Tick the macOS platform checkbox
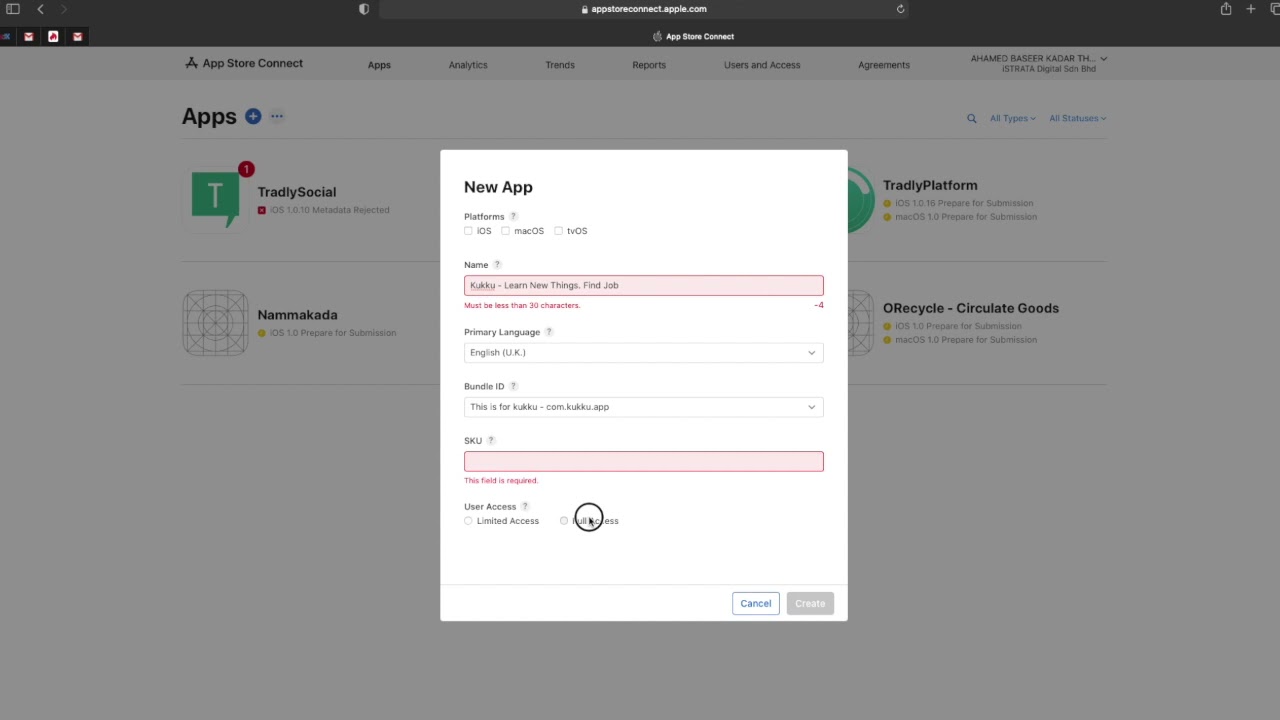This screenshot has width=1280, height=720. pos(505,231)
